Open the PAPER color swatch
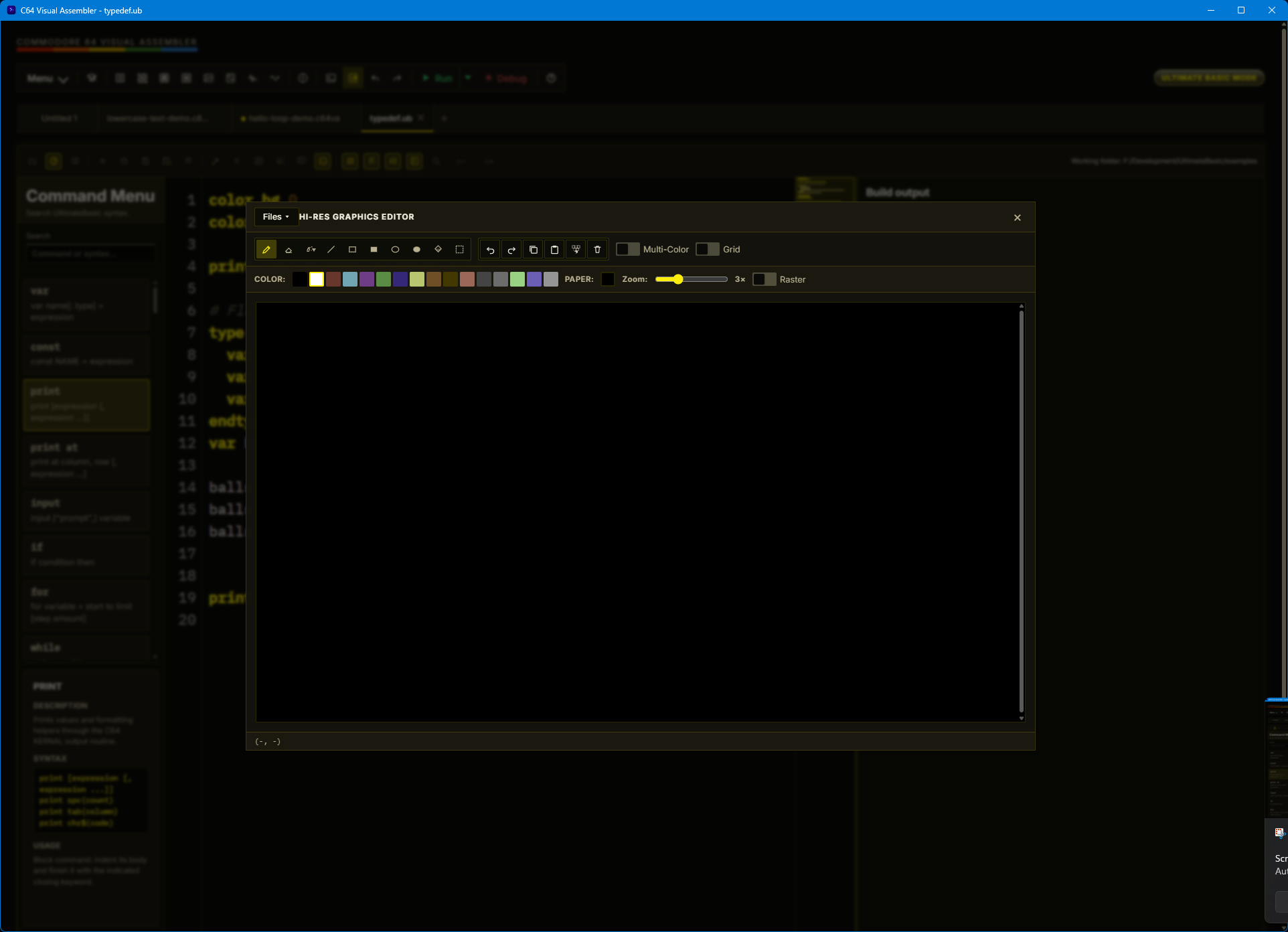Screen dimensions: 1288x932 point(608,279)
